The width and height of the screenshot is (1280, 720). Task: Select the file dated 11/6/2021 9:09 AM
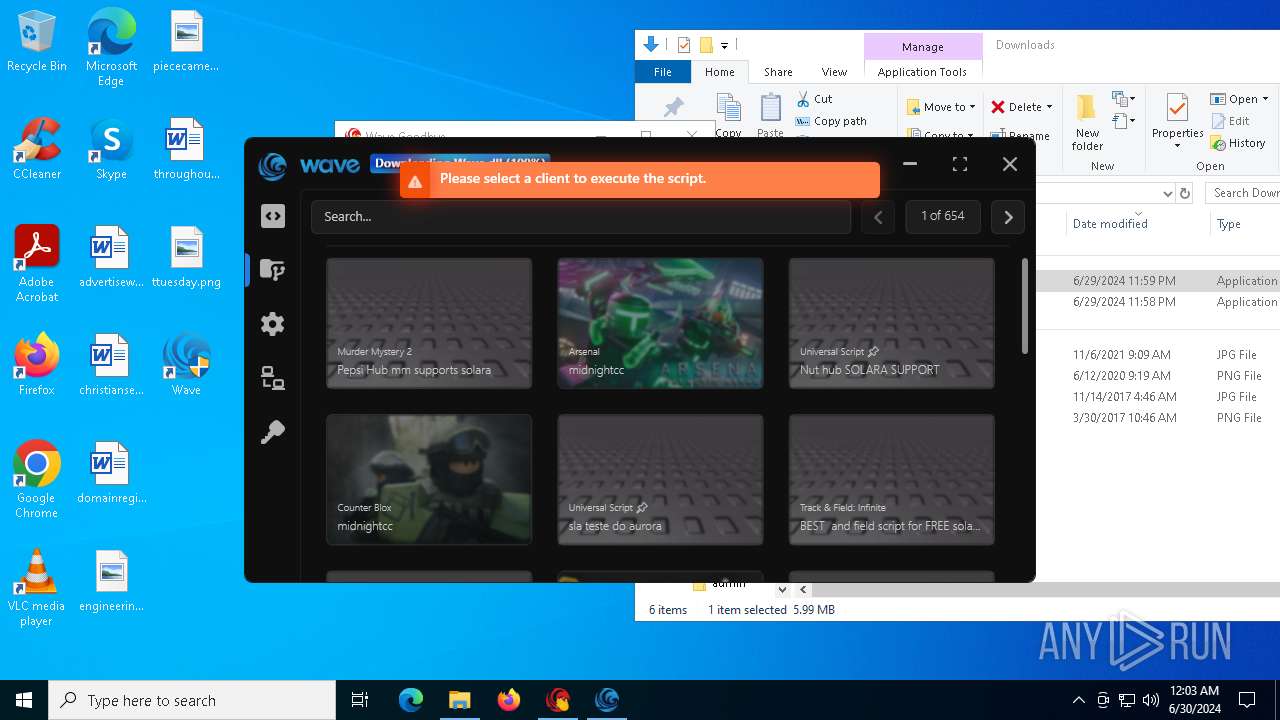tap(1158, 355)
